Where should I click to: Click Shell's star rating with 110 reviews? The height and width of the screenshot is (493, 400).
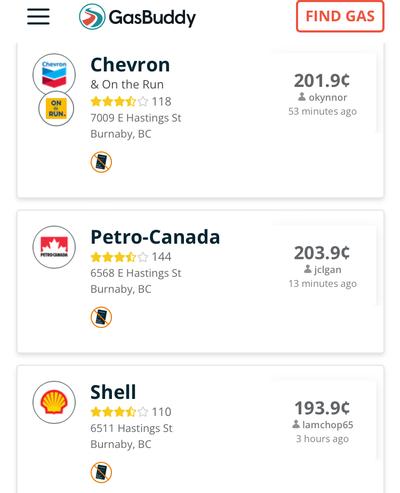click(131, 412)
